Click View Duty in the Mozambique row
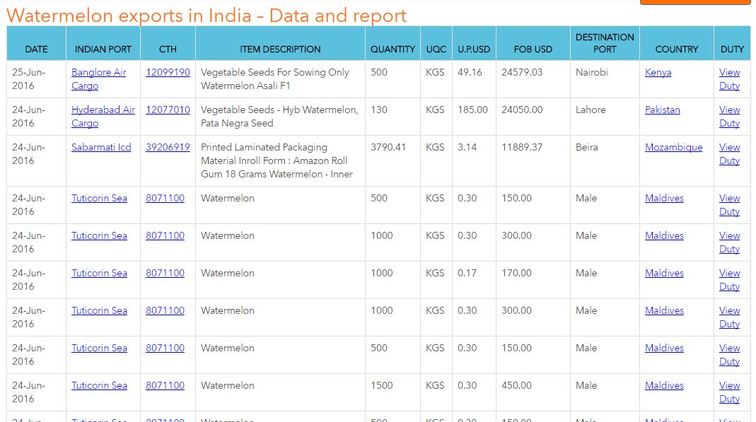Viewport: 756px width, 422px height. point(729,154)
